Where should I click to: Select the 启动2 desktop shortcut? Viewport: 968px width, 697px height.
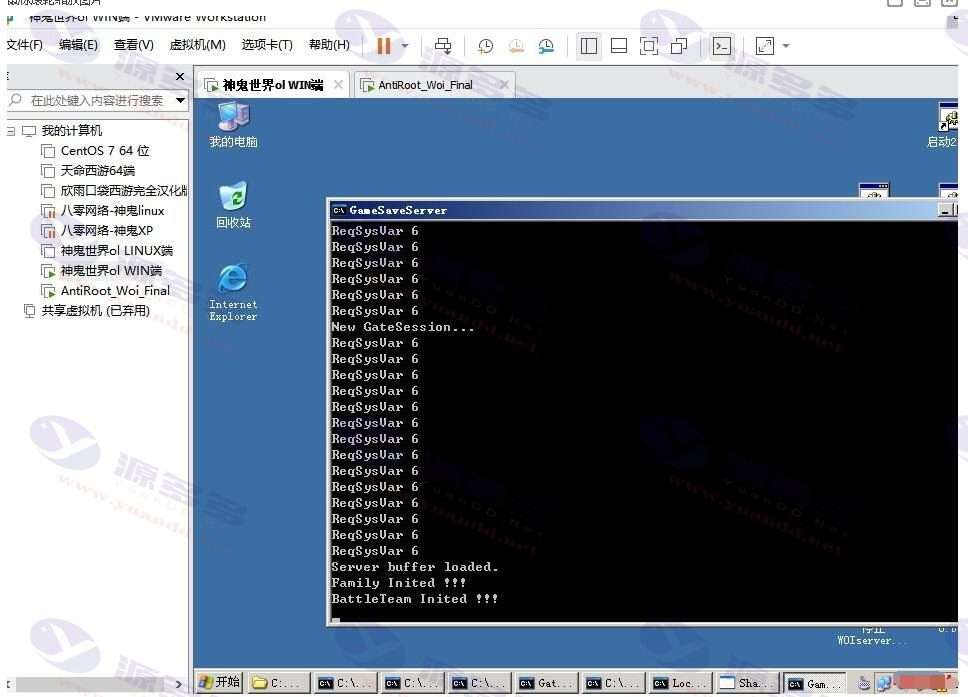(943, 126)
